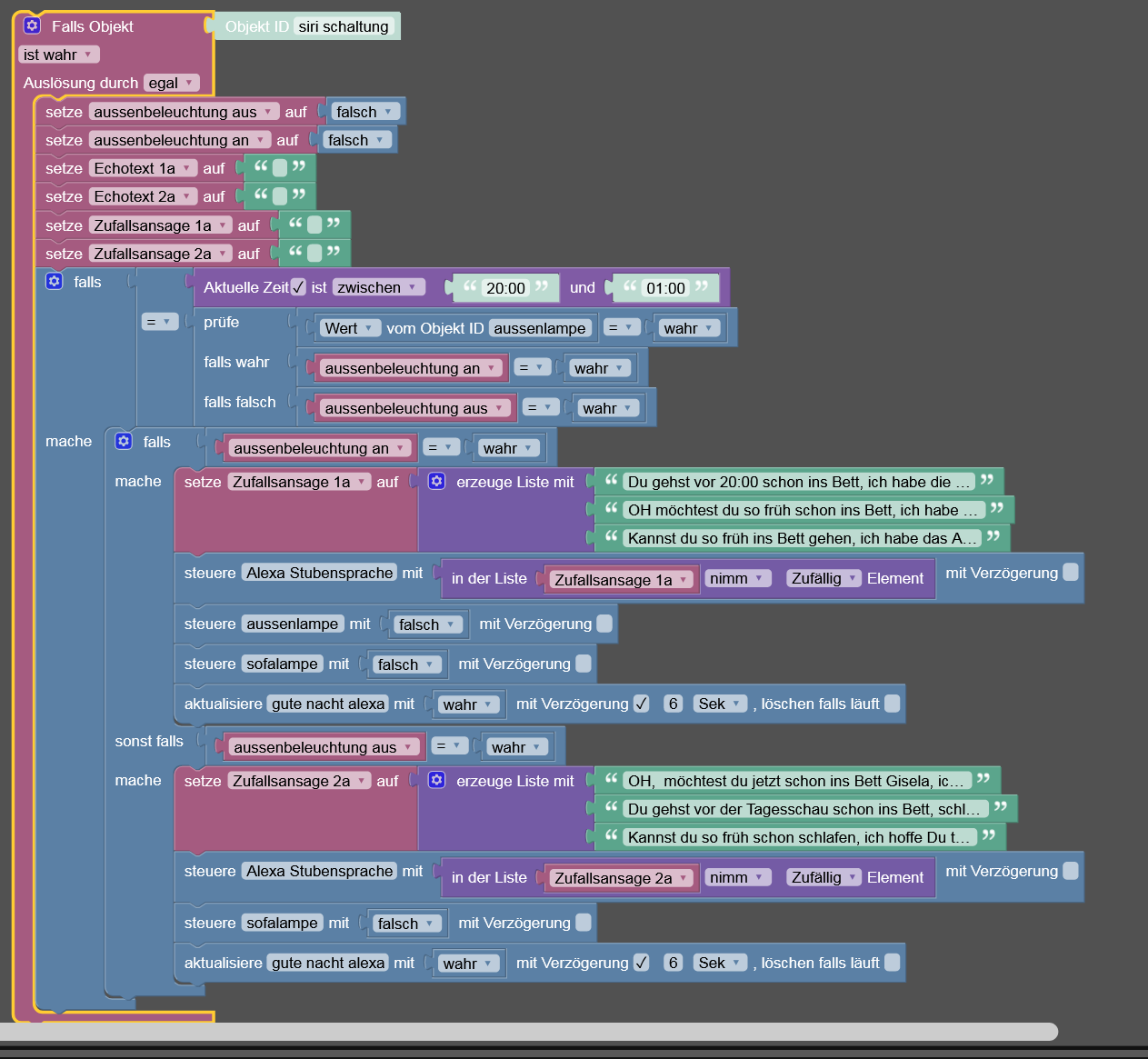This screenshot has width=1148, height=1059.
Task: Open the Auslösung durch 'egal' dropdown
Action: tap(171, 83)
